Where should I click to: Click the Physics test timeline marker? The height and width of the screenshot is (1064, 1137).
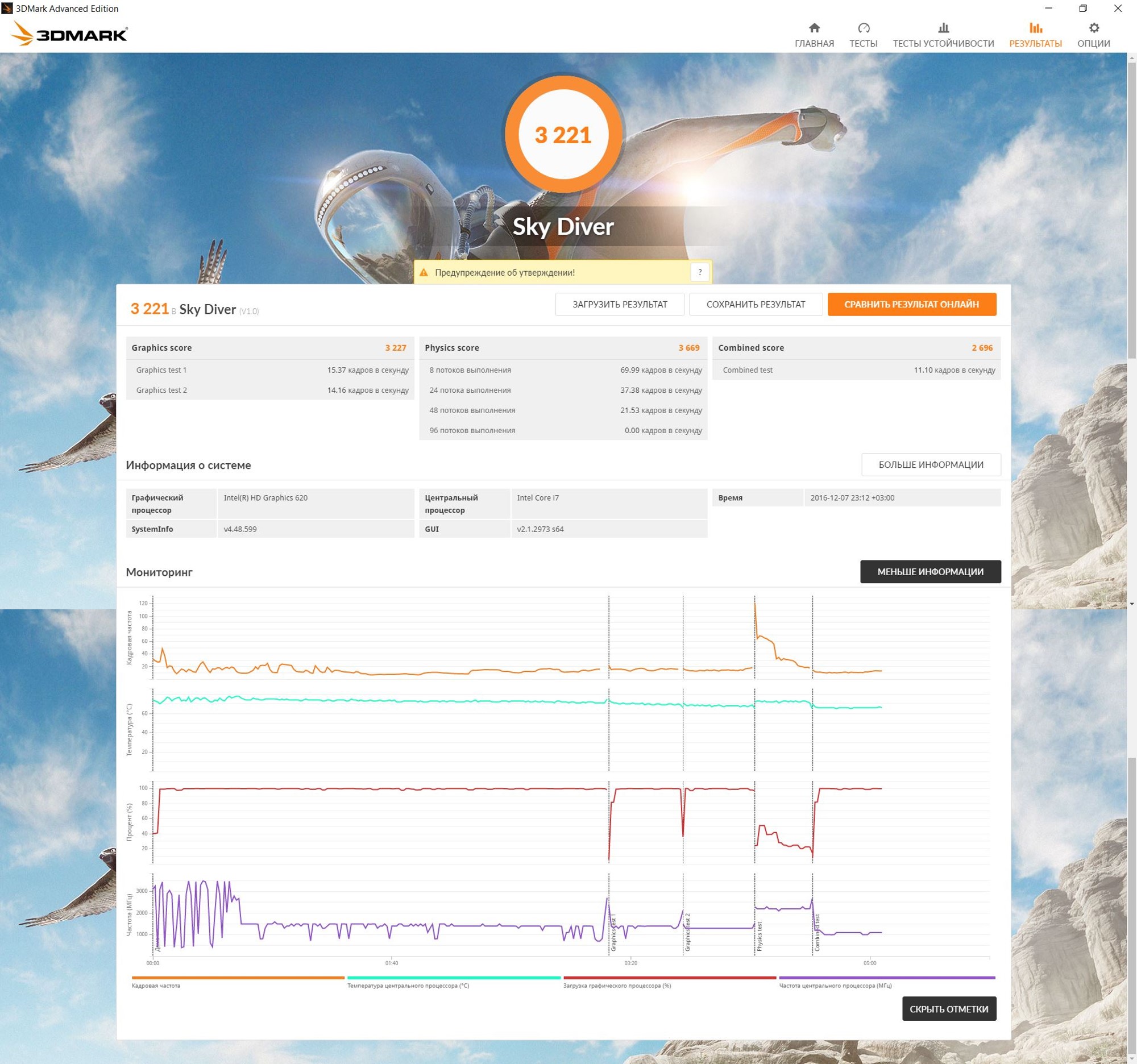pos(760,937)
